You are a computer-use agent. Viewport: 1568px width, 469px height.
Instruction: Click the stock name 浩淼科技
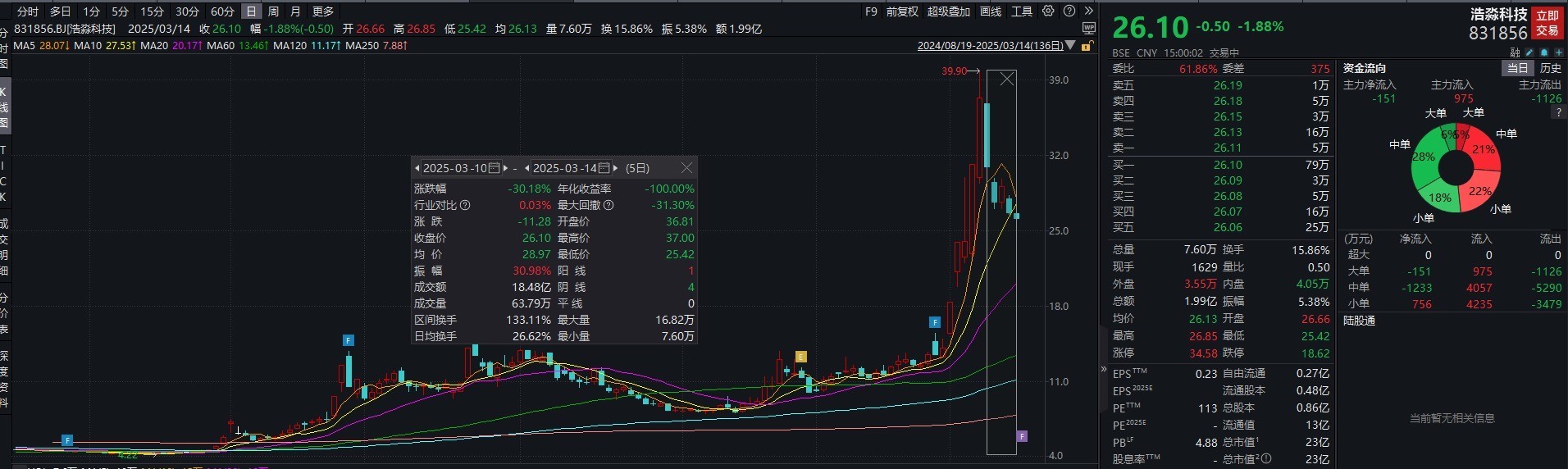pyautogui.click(x=1498, y=14)
